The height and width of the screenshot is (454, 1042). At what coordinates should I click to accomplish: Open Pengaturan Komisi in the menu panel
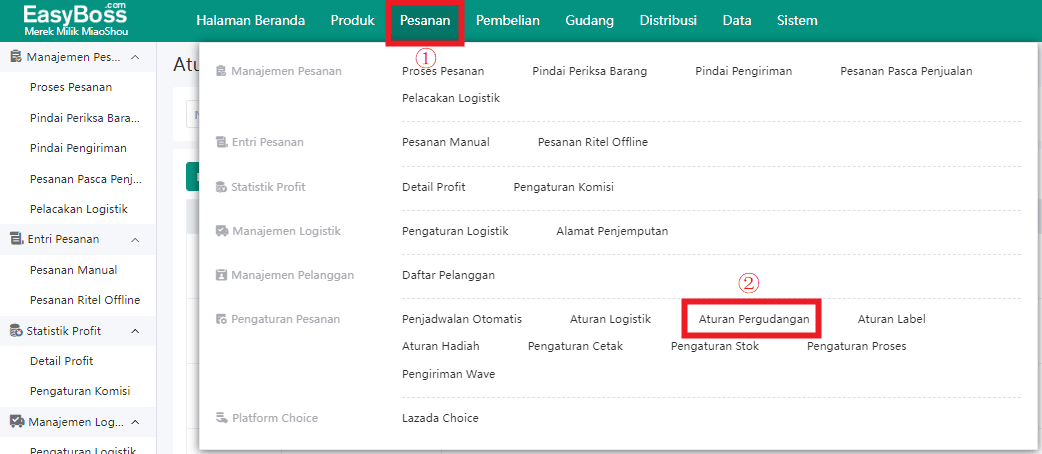click(563, 187)
